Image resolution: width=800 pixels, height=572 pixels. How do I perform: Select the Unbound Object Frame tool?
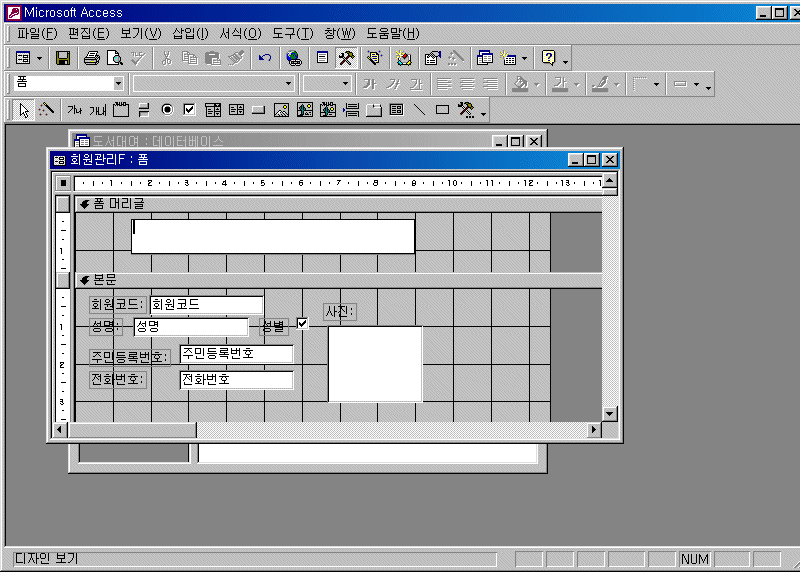point(305,110)
